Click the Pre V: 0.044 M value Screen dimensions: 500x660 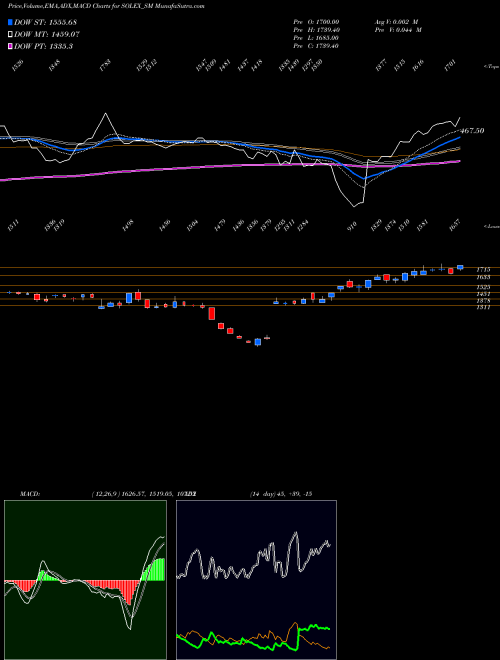(398, 30)
